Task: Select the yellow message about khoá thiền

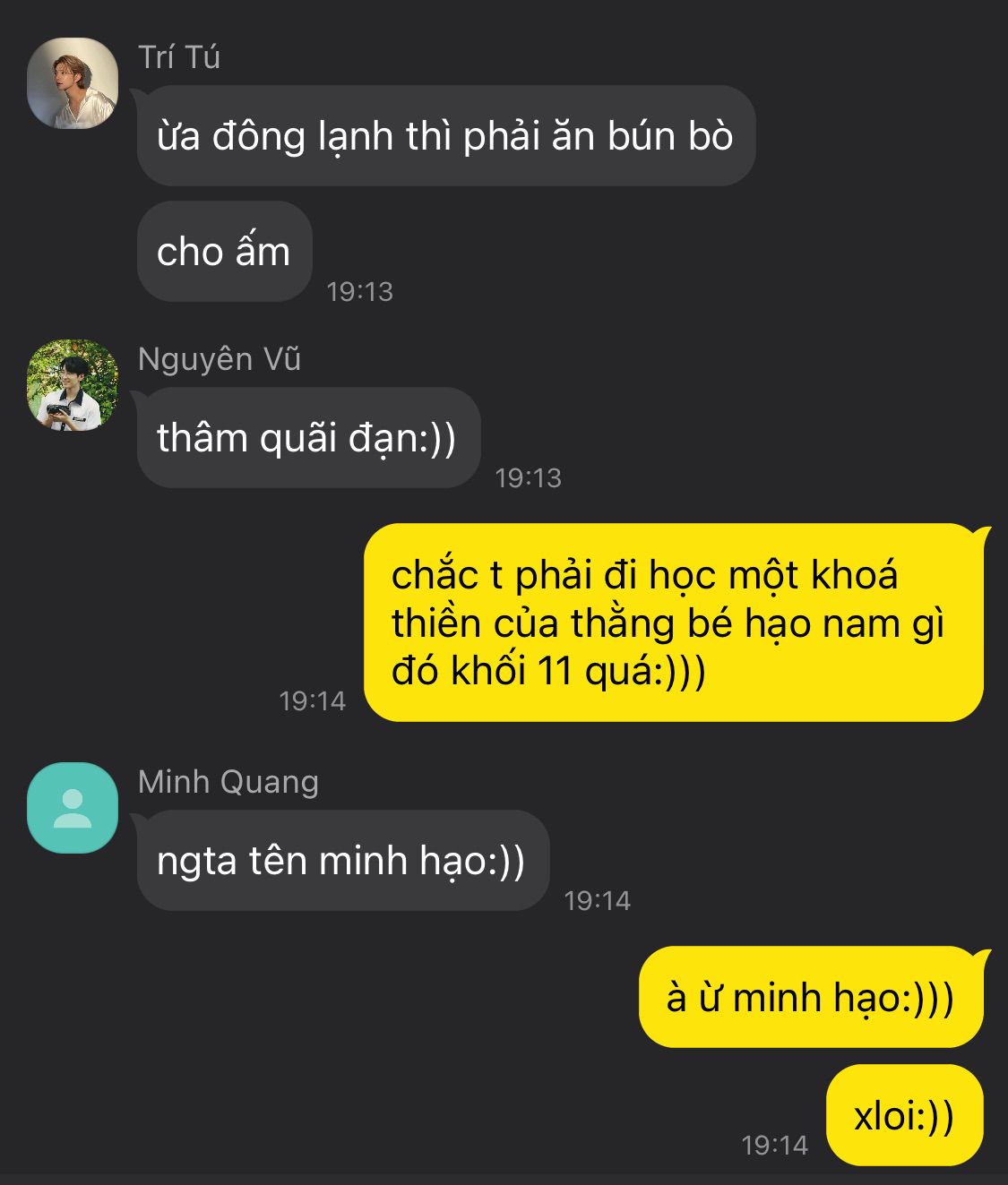Action: pyautogui.click(x=674, y=623)
